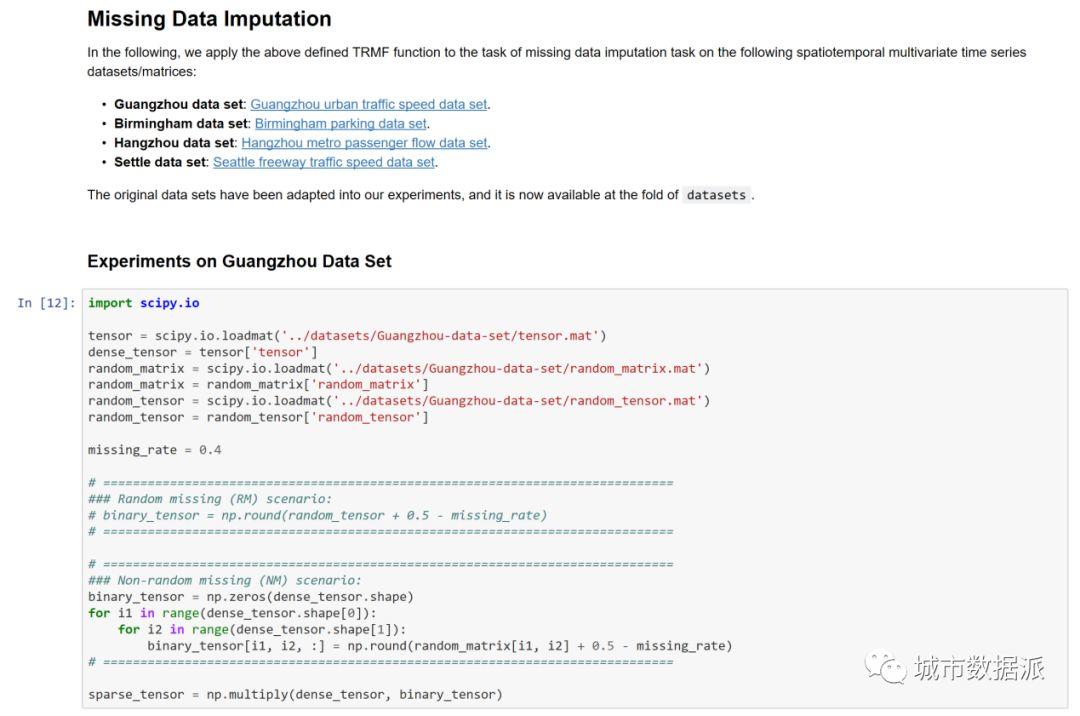Click the Missing Data Imputation heading
1080x716 pixels.
pos(209,19)
